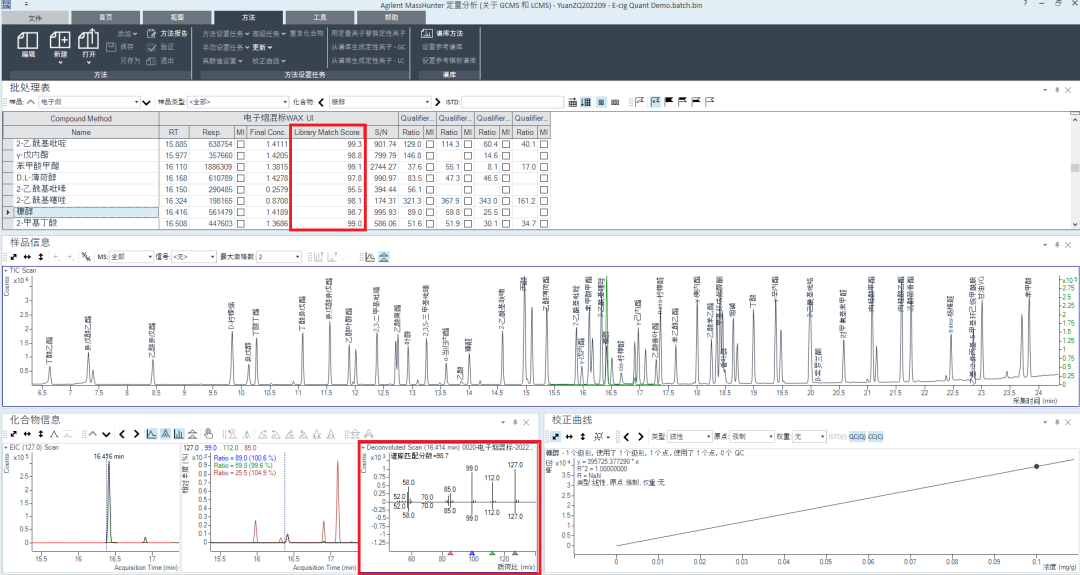Go to next sample with down arrow

click(x=146, y=103)
